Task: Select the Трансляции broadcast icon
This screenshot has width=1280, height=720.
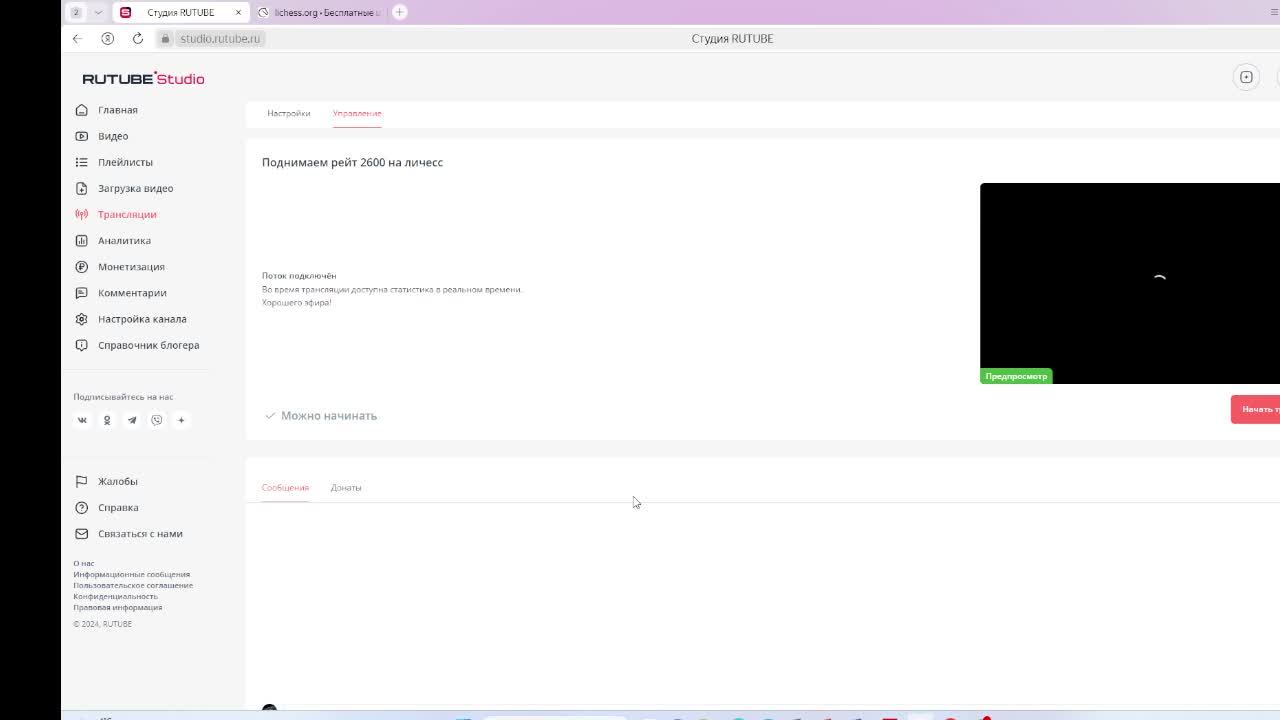Action: pyautogui.click(x=82, y=214)
